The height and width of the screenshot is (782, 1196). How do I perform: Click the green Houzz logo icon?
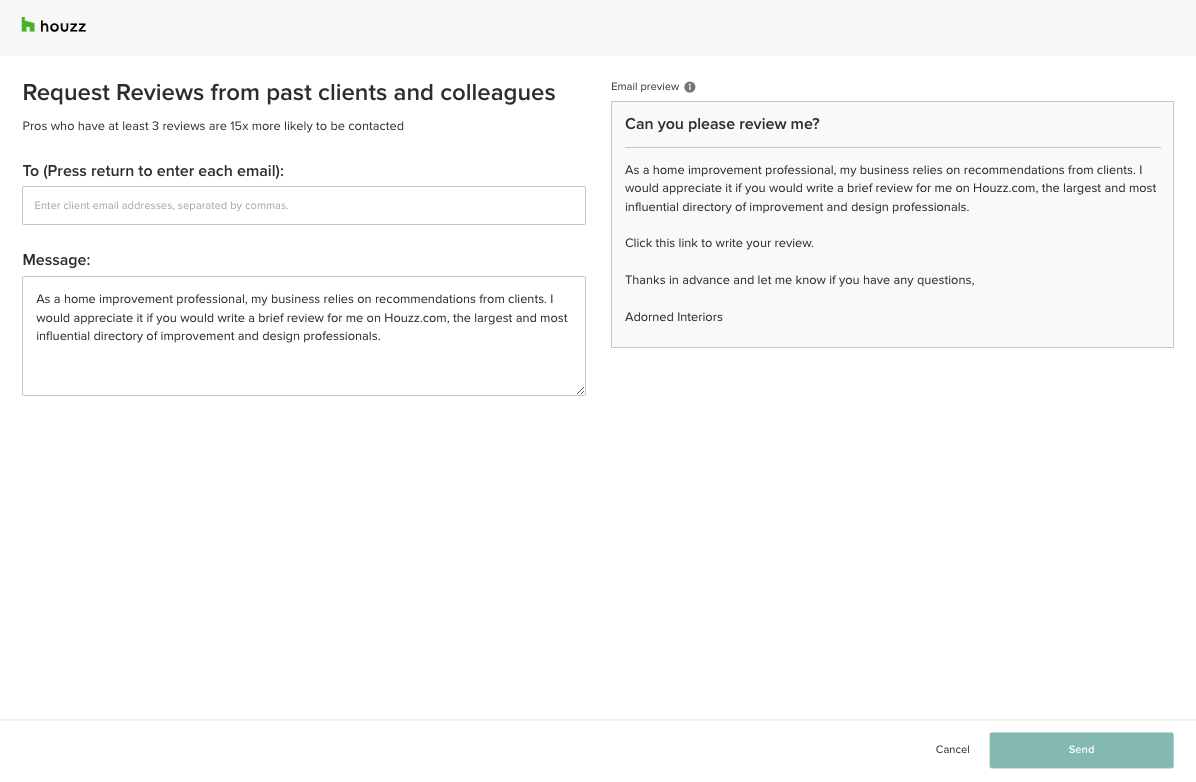(x=28, y=25)
